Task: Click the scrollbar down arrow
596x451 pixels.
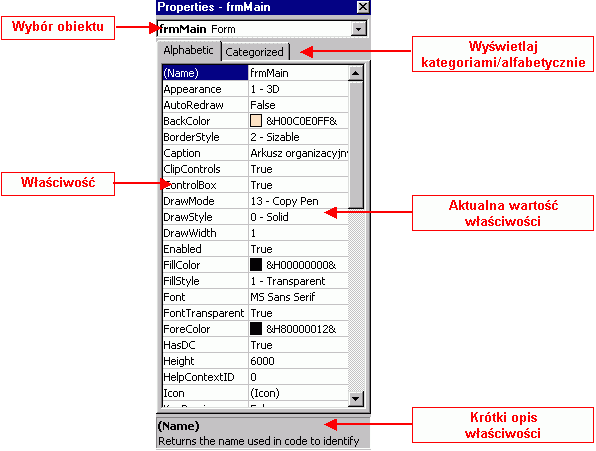Action: (x=356, y=399)
